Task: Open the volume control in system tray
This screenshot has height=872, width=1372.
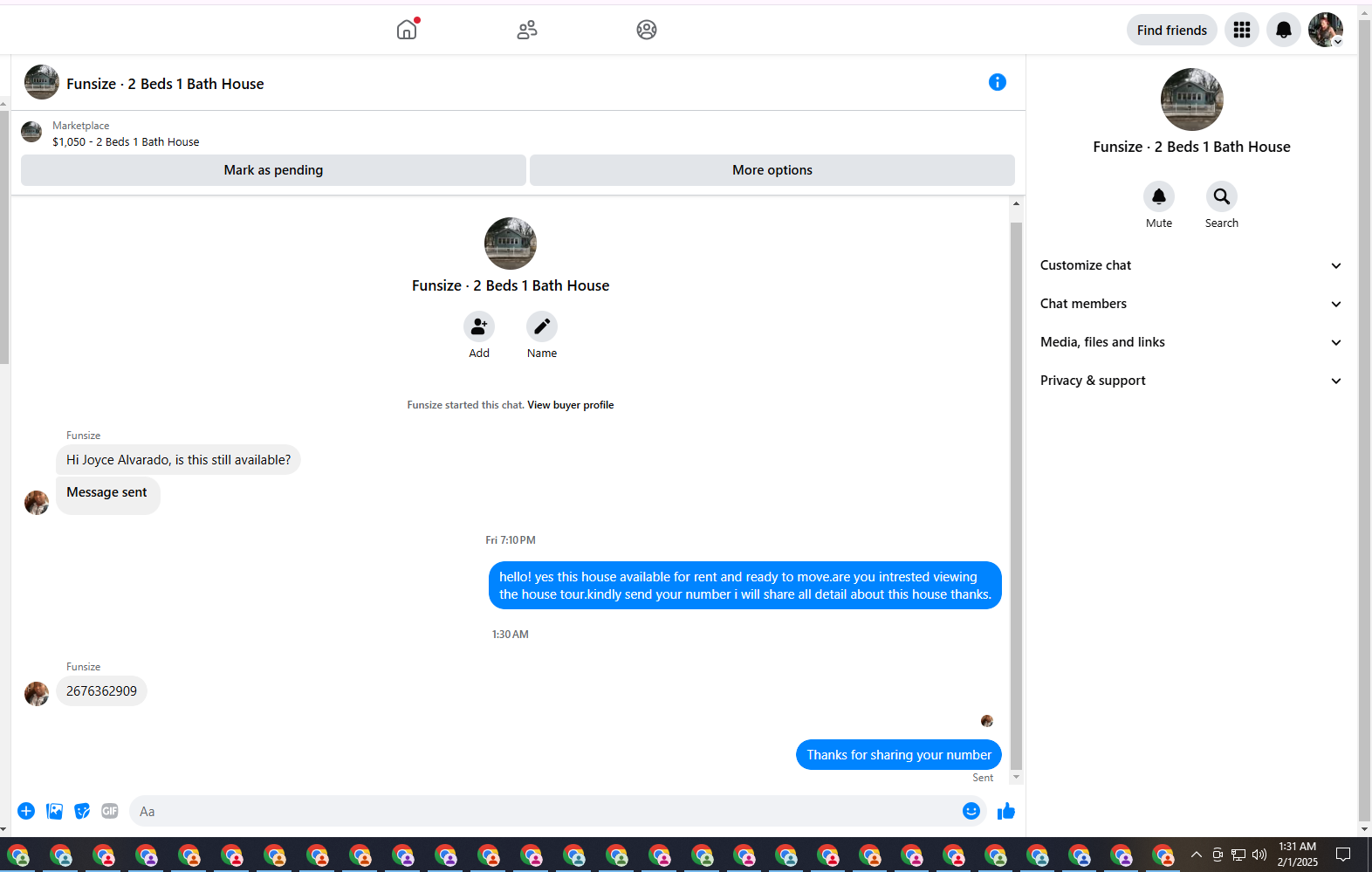Action: (1259, 855)
